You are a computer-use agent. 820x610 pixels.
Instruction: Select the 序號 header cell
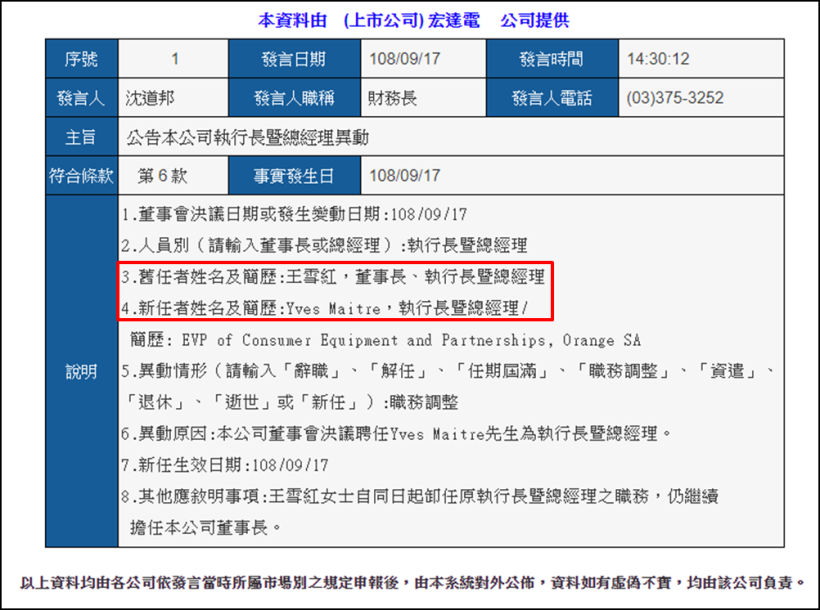[82, 59]
